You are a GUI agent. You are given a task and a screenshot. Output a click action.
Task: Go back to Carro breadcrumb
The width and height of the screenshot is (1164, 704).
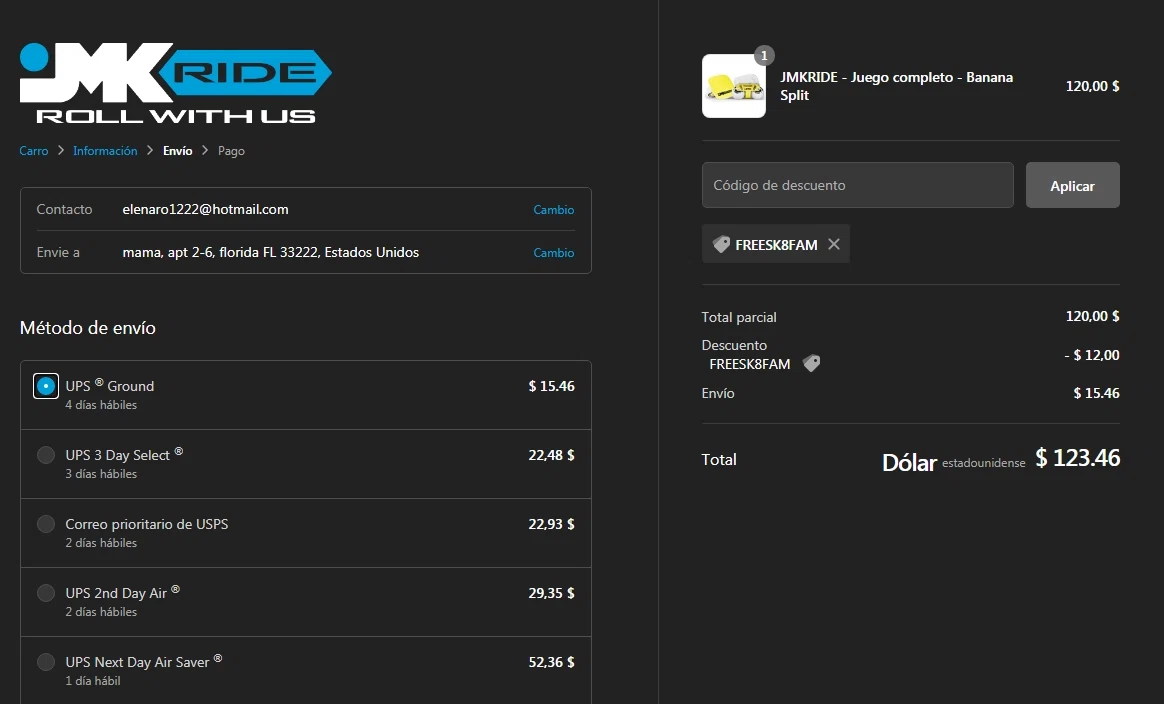33,151
